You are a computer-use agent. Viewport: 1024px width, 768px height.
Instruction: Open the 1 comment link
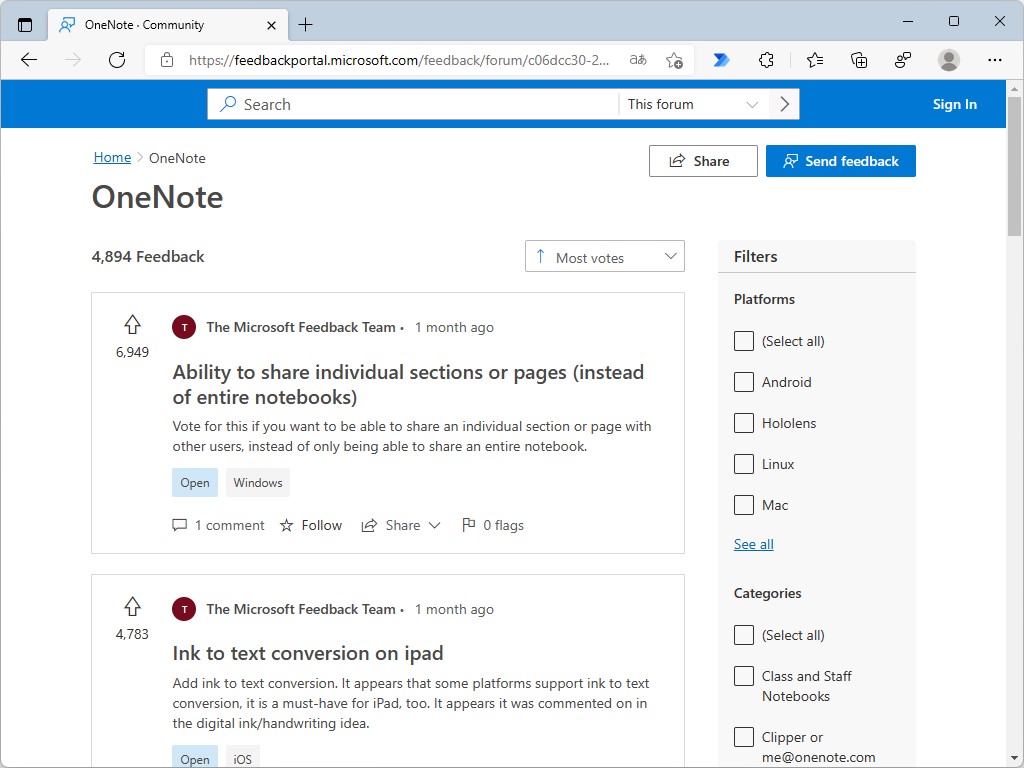[x=218, y=525]
